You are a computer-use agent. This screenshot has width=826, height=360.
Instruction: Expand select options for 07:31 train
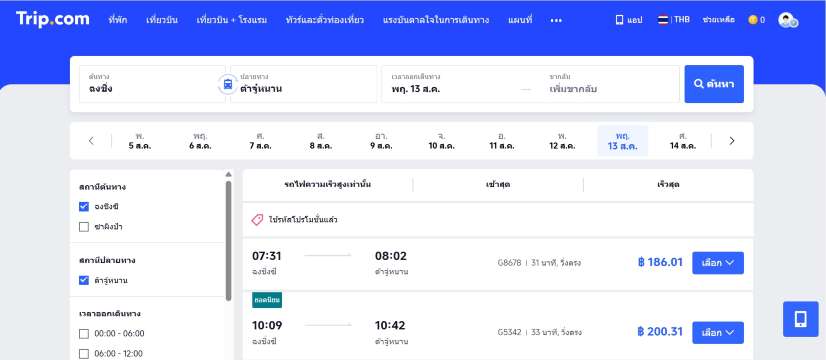717,262
